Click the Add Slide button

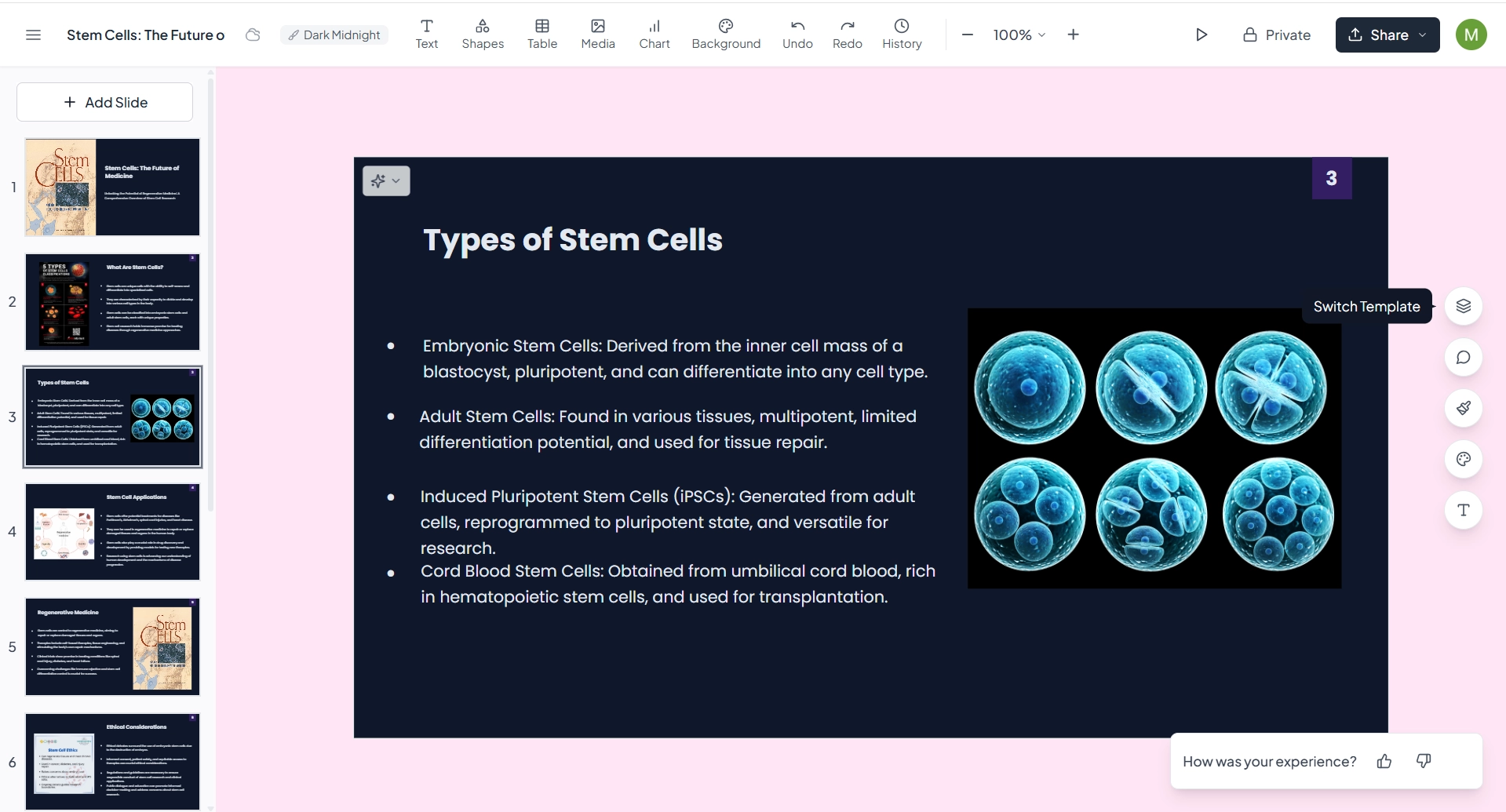pyautogui.click(x=105, y=103)
